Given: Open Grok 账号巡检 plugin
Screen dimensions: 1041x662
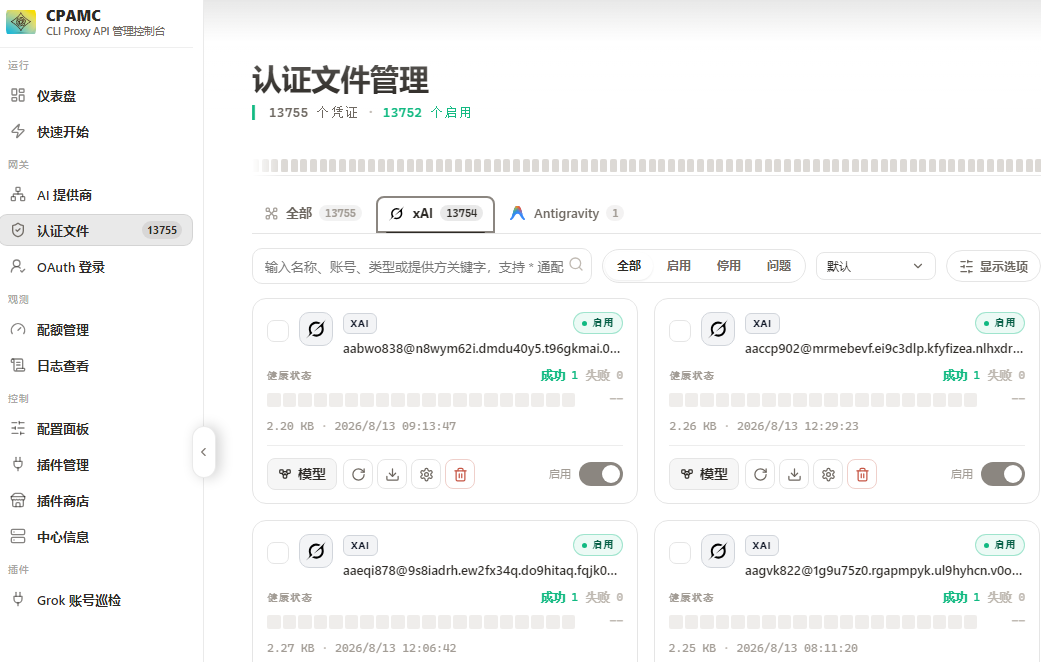Looking at the screenshot, I should pyautogui.click(x=96, y=600).
